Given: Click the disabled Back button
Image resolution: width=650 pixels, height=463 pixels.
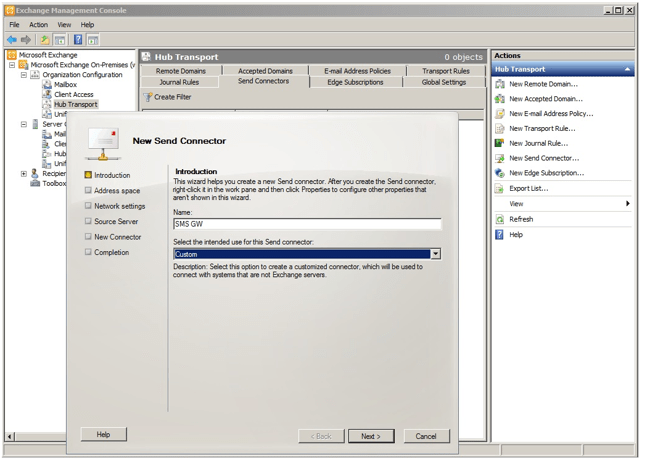Looking at the screenshot, I should pos(321,436).
